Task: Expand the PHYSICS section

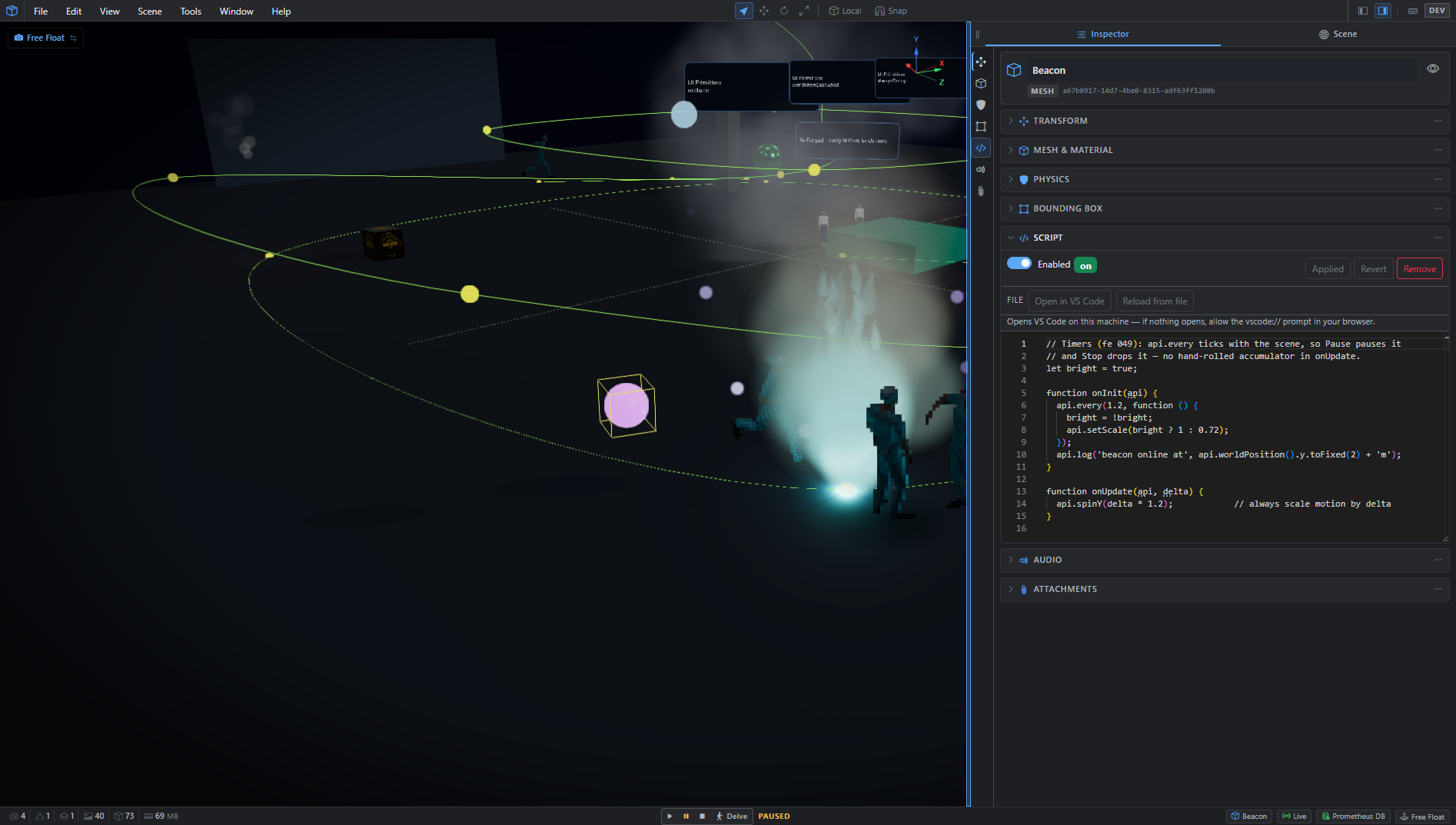Action: (1225, 179)
